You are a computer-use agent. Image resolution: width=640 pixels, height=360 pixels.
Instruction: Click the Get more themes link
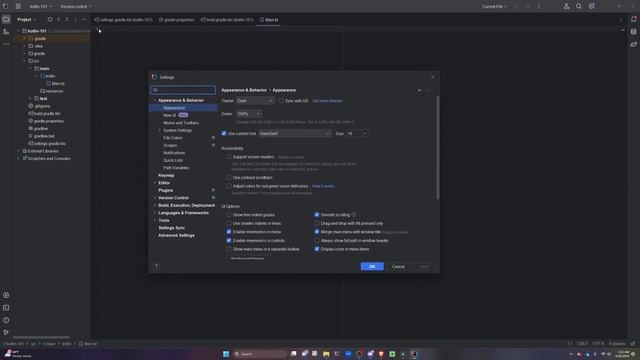(x=327, y=101)
